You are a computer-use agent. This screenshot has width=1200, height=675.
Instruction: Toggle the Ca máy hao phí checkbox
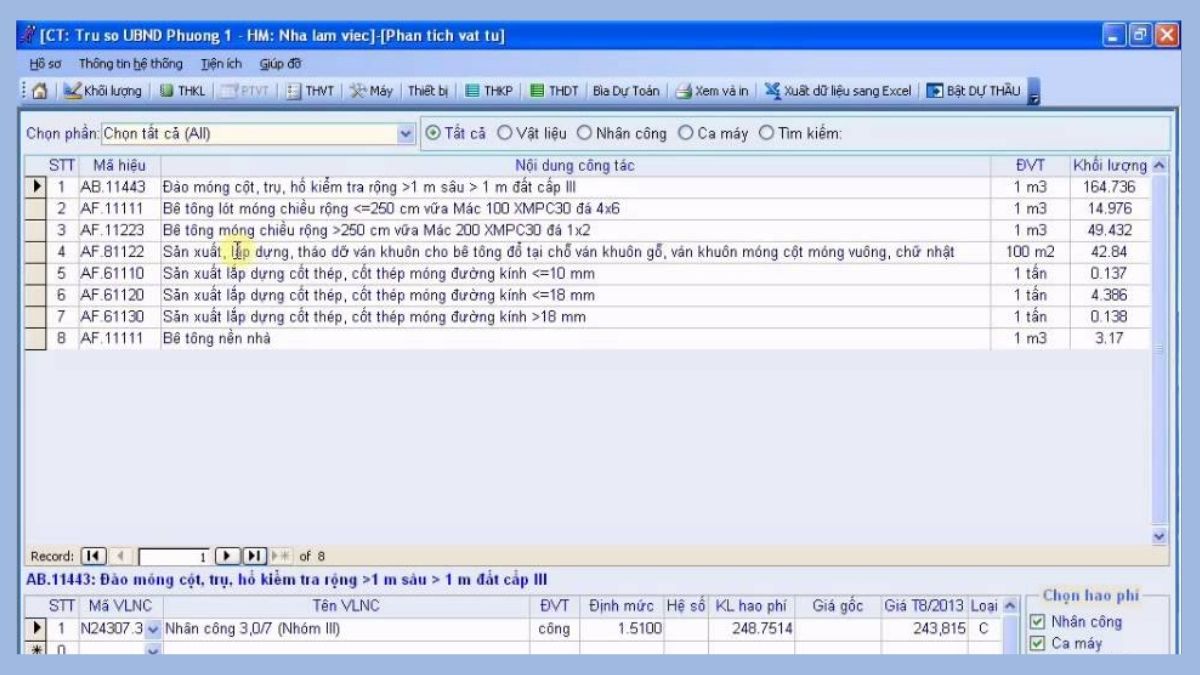[1037, 644]
